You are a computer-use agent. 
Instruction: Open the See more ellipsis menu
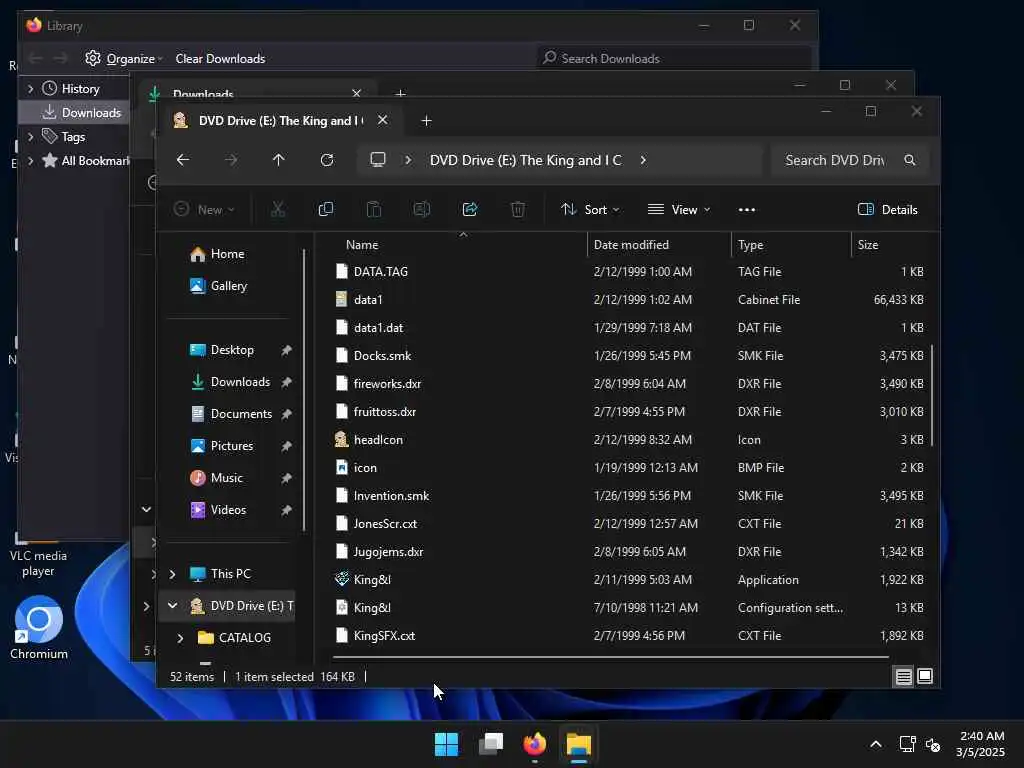coord(746,210)
